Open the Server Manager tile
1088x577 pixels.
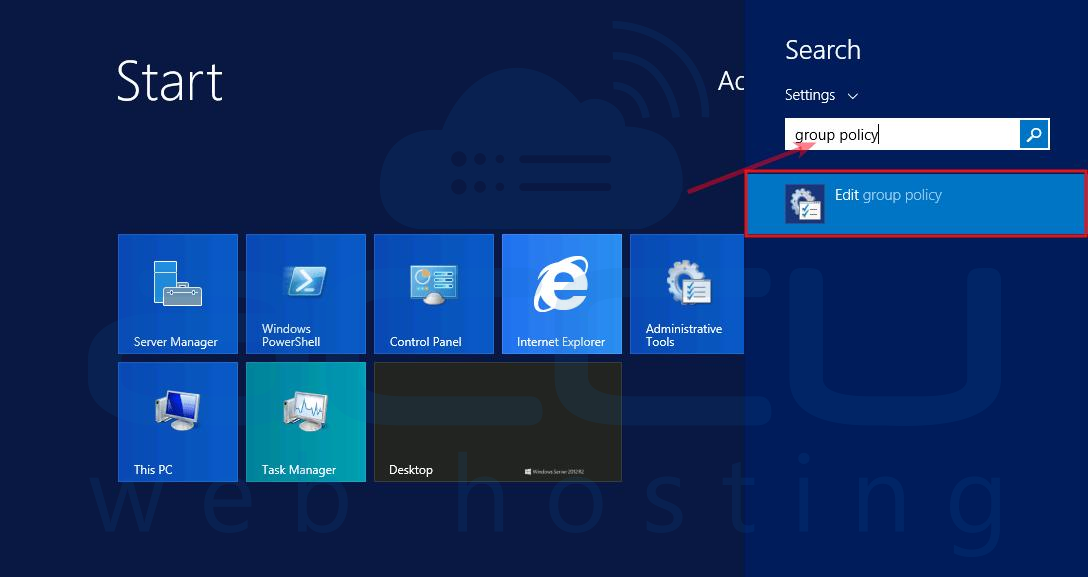pyautogui.click(x=178, y=294)
